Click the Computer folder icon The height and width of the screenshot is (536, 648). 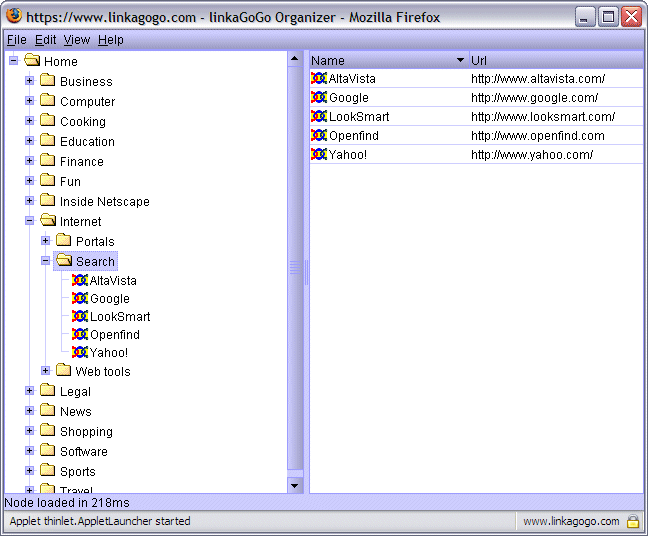[48, 100]
